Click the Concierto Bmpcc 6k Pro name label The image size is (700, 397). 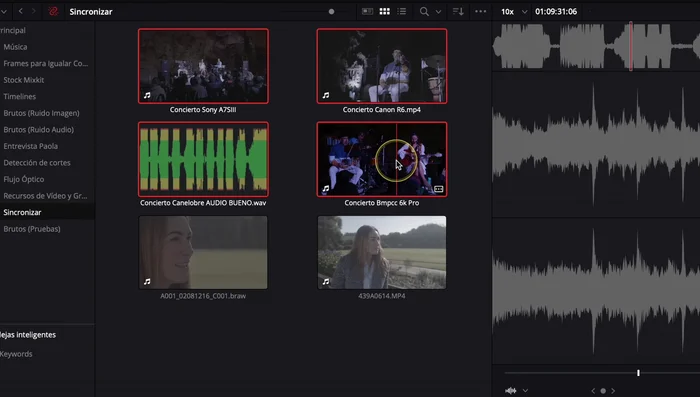click(x=382, y=203)
